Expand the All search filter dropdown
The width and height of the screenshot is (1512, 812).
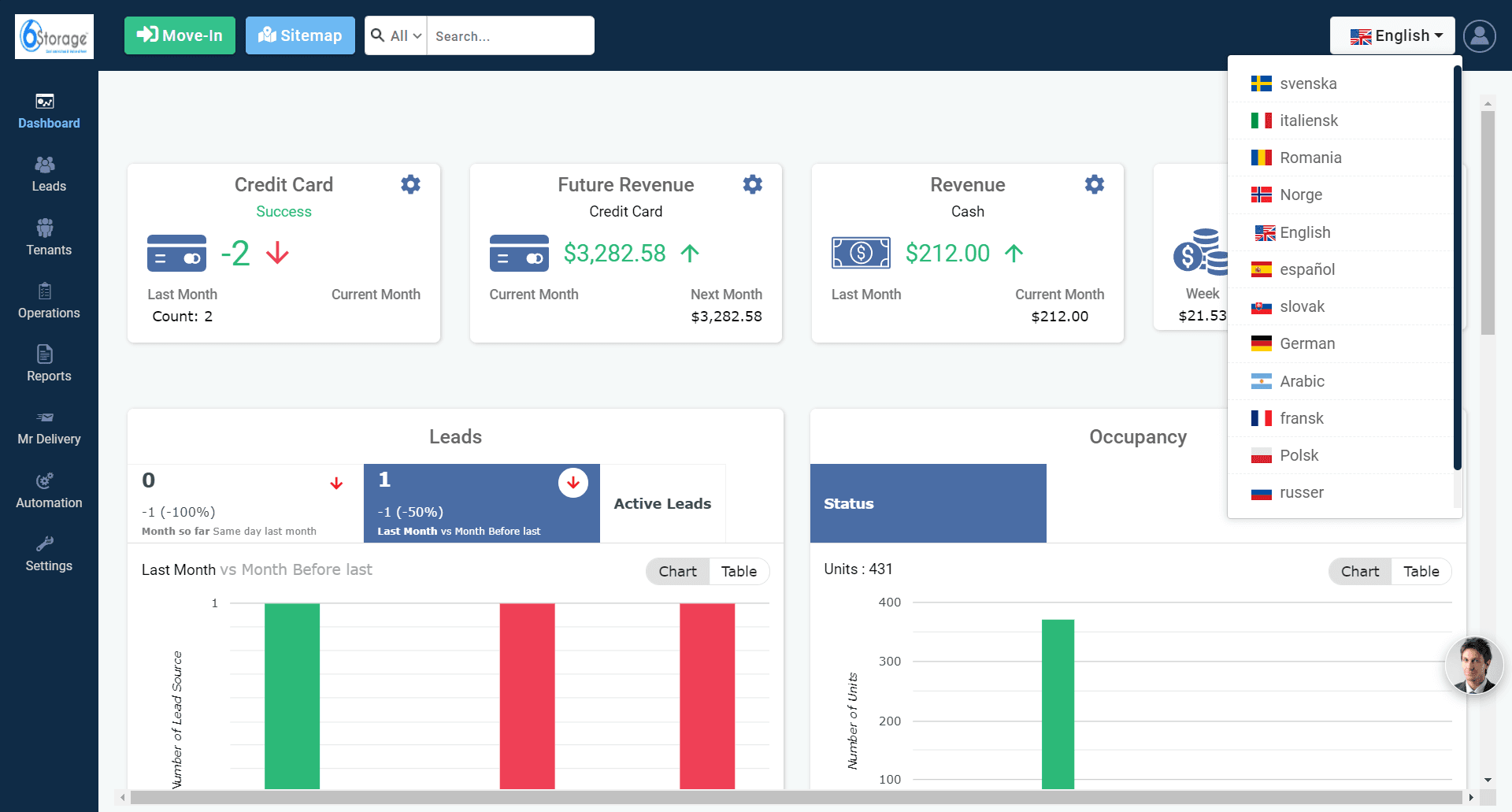[397, 36]
